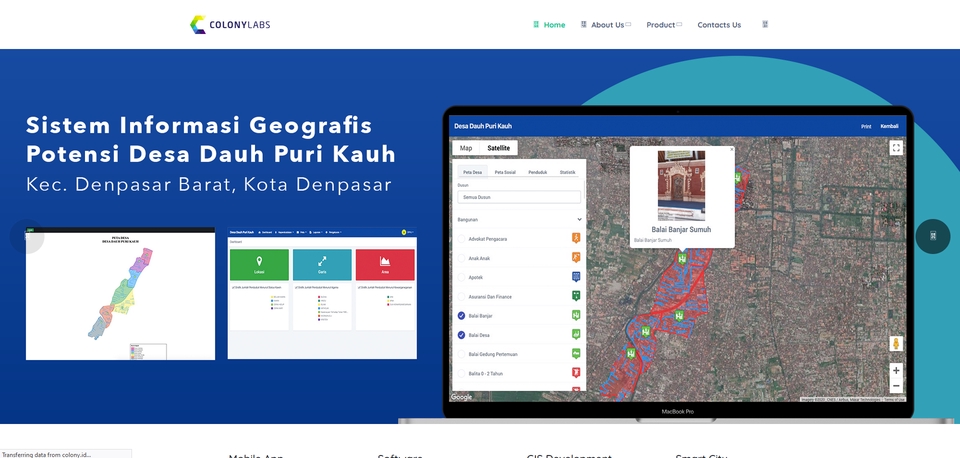Uncheck the Balai Desa checkbox
960x458 pixels.
point(461,335)
